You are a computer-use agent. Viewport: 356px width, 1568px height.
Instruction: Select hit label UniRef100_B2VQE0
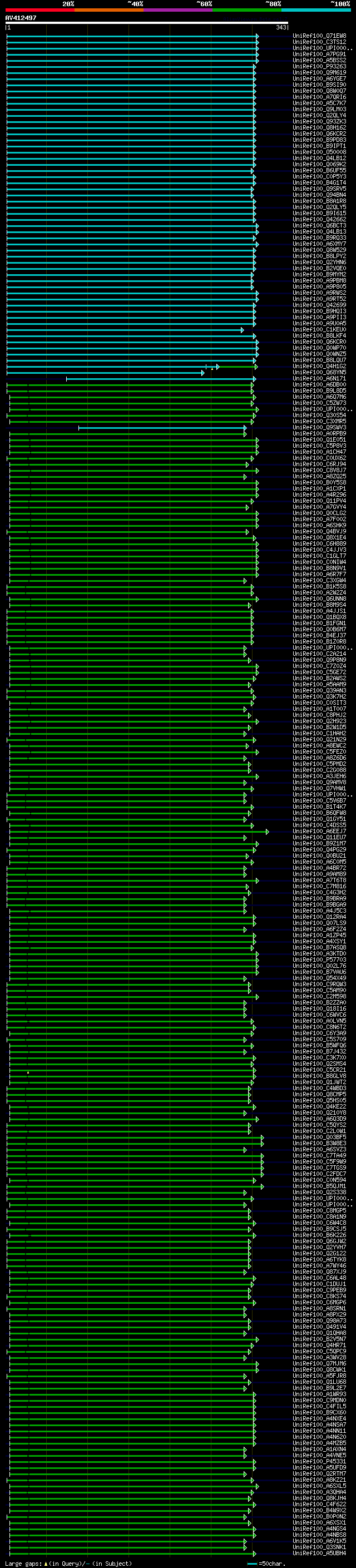tap(319, 269)
